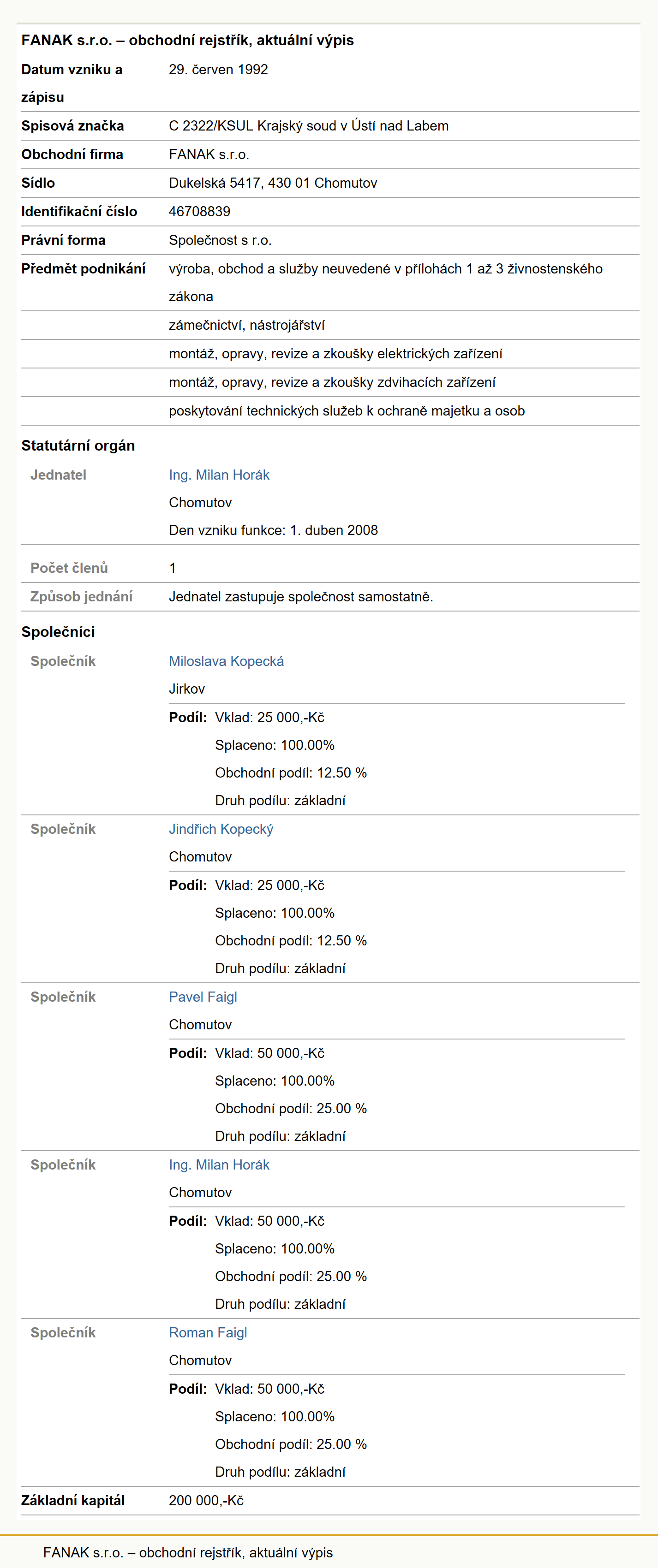Select address Dukelská 5417, 430 01 Chomutov
The width and height of the screenshot is (658, 1568).
[x=273, y=183]
